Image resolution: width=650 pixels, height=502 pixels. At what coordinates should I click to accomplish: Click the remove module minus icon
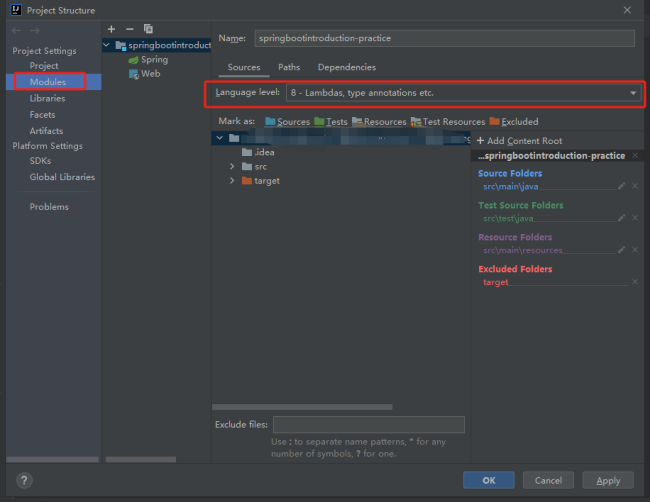tap(129, 29)
